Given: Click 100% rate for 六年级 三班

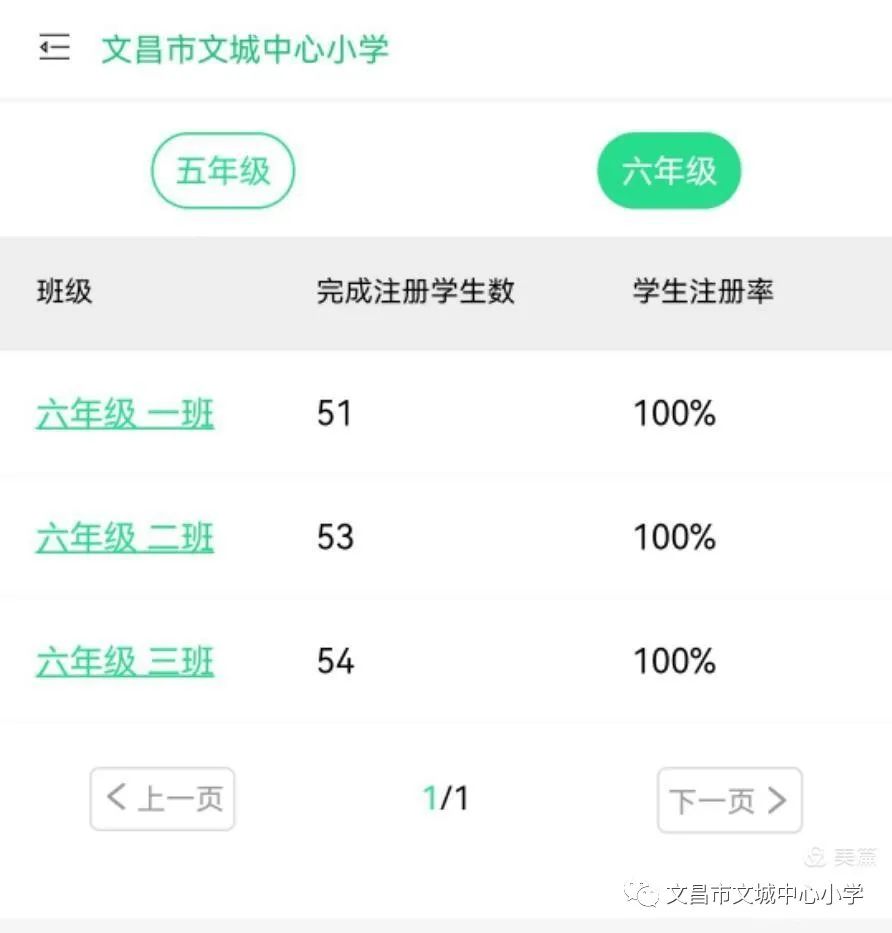Looking at the screenshot, I should pos(675,662).
